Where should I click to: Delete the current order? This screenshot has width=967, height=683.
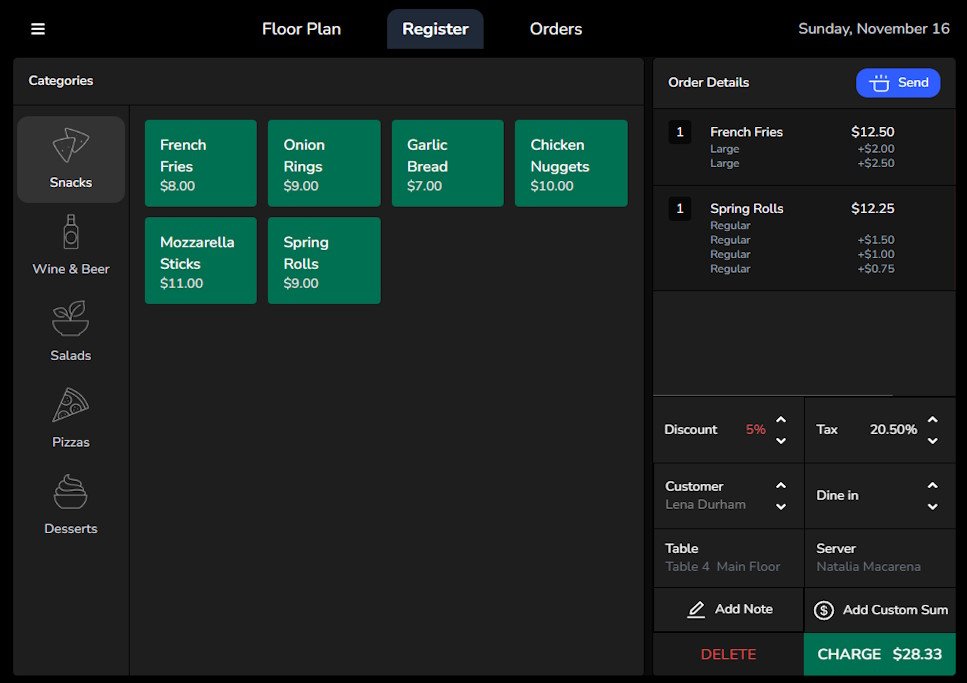coord(728,654)
